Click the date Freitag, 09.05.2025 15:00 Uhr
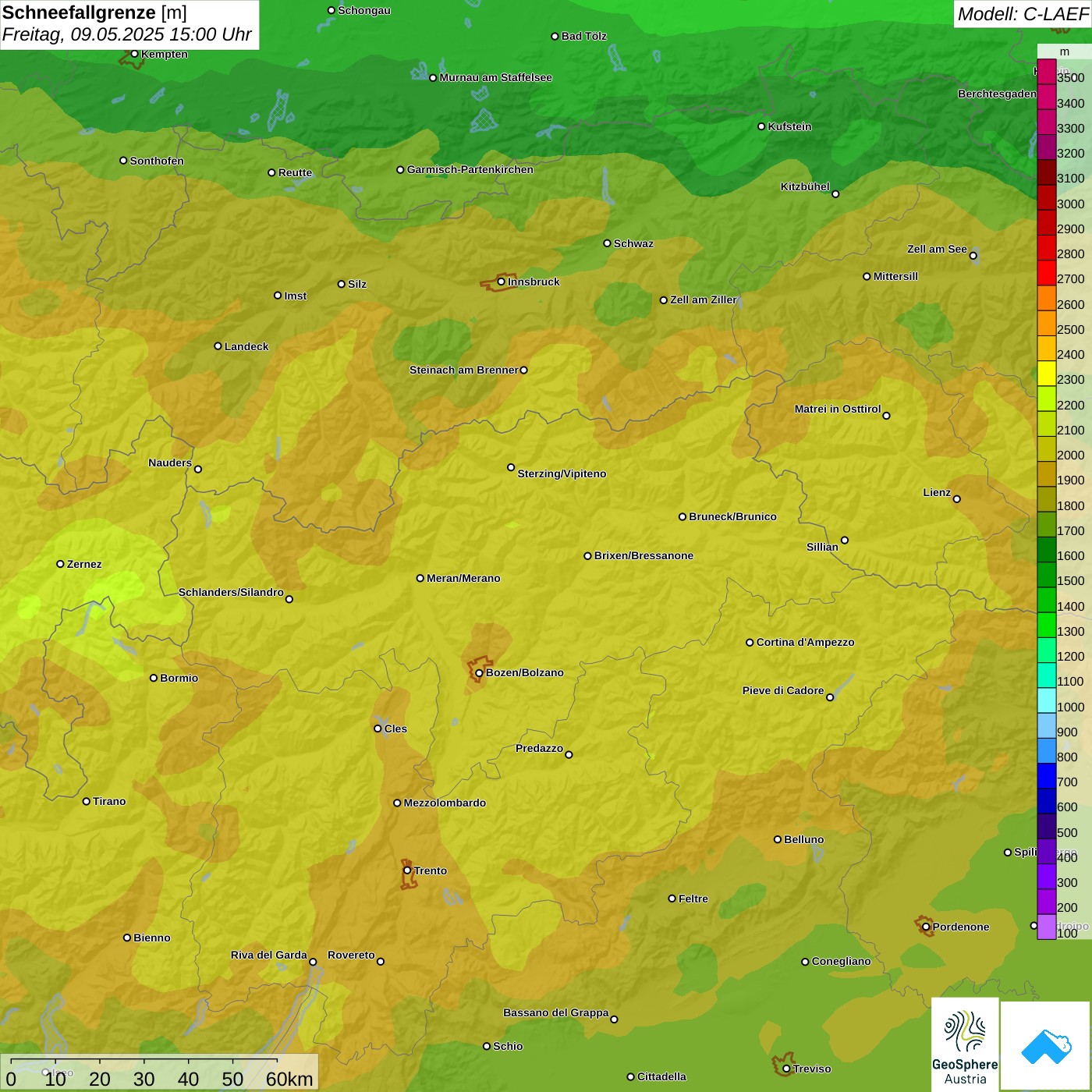Viewport: 1092px width, 1092px height. pyautogui.click(x=127, y=35)
